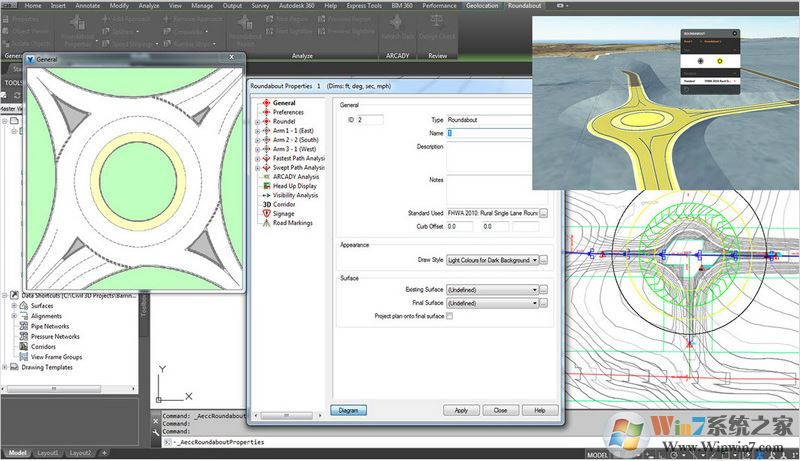
Task: Enable Project plan onto final surface
Action: pos(450,316)
